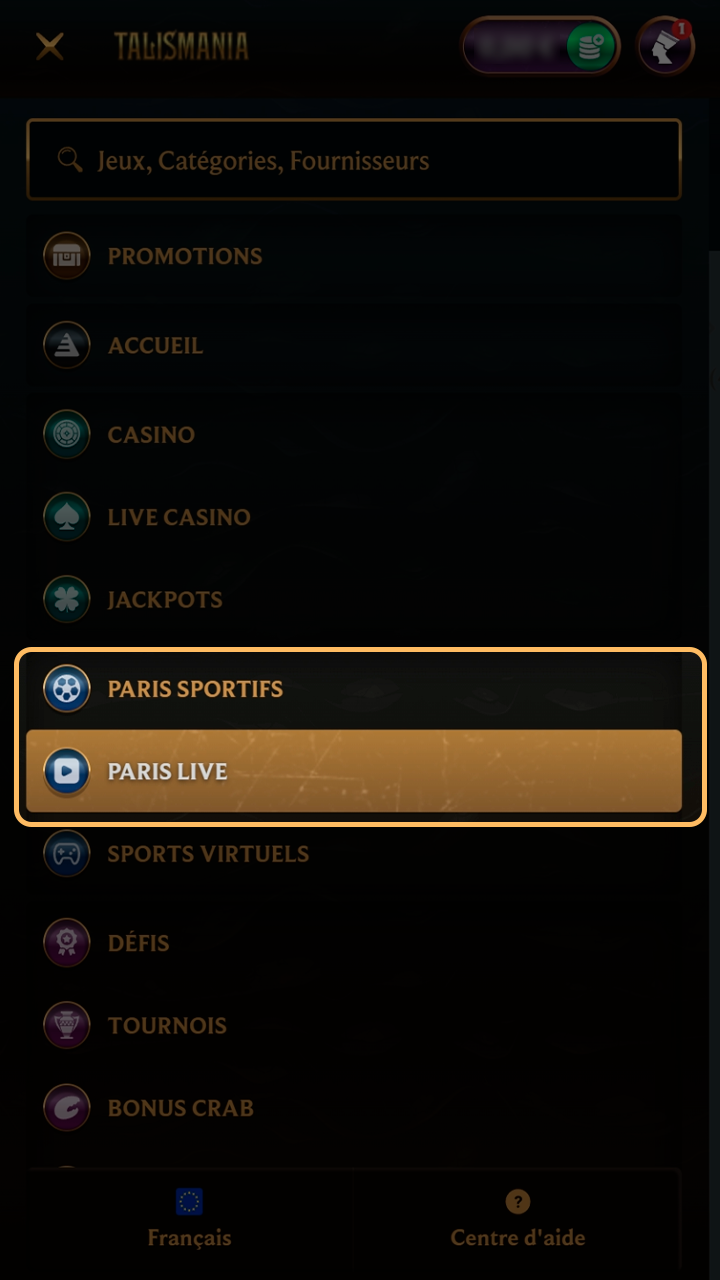Change language via Français selector

189,1220
